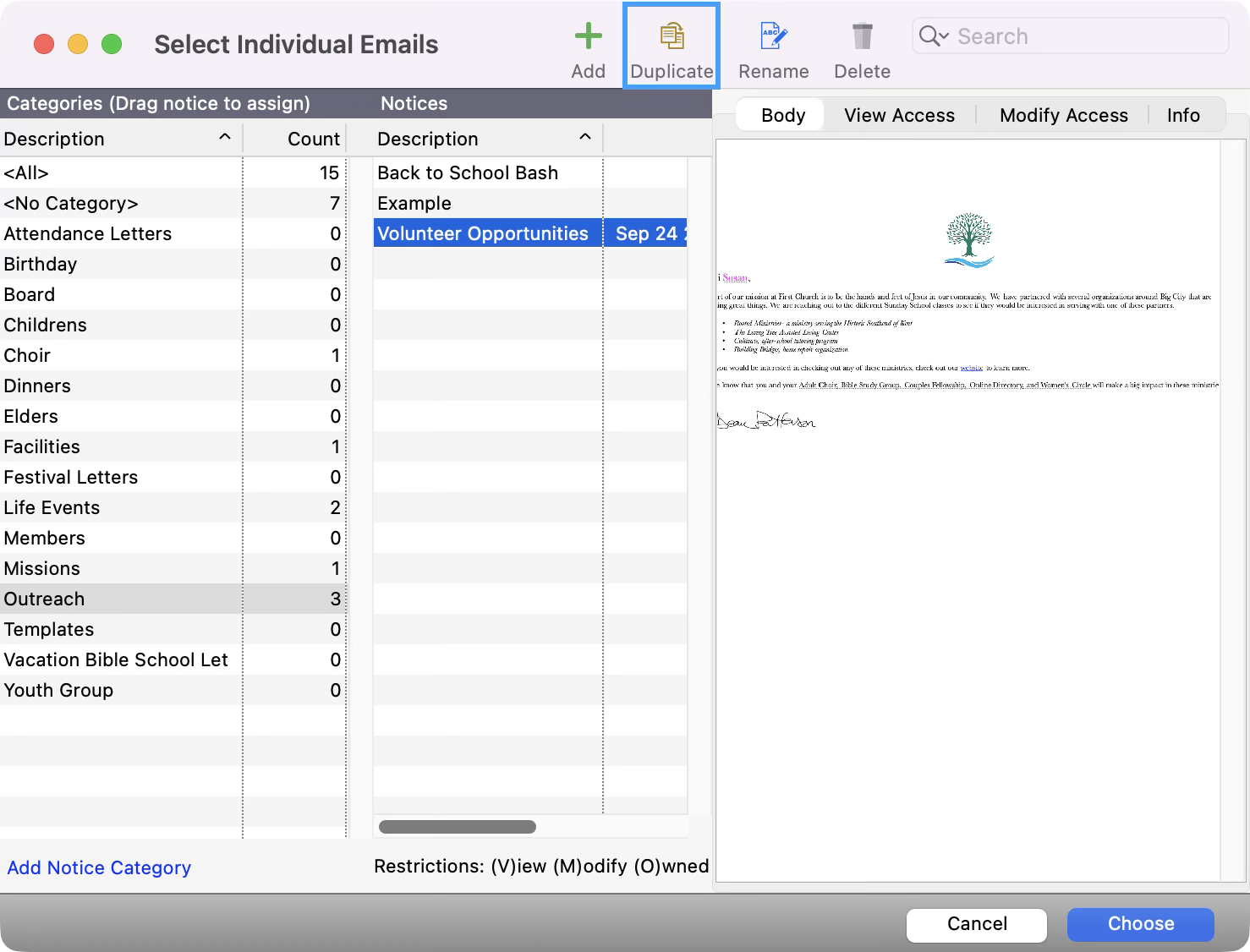This screenshot has width=1250, height=952.
Task: Slide the notices horizontal scrollbar
Action: (458, 827)
